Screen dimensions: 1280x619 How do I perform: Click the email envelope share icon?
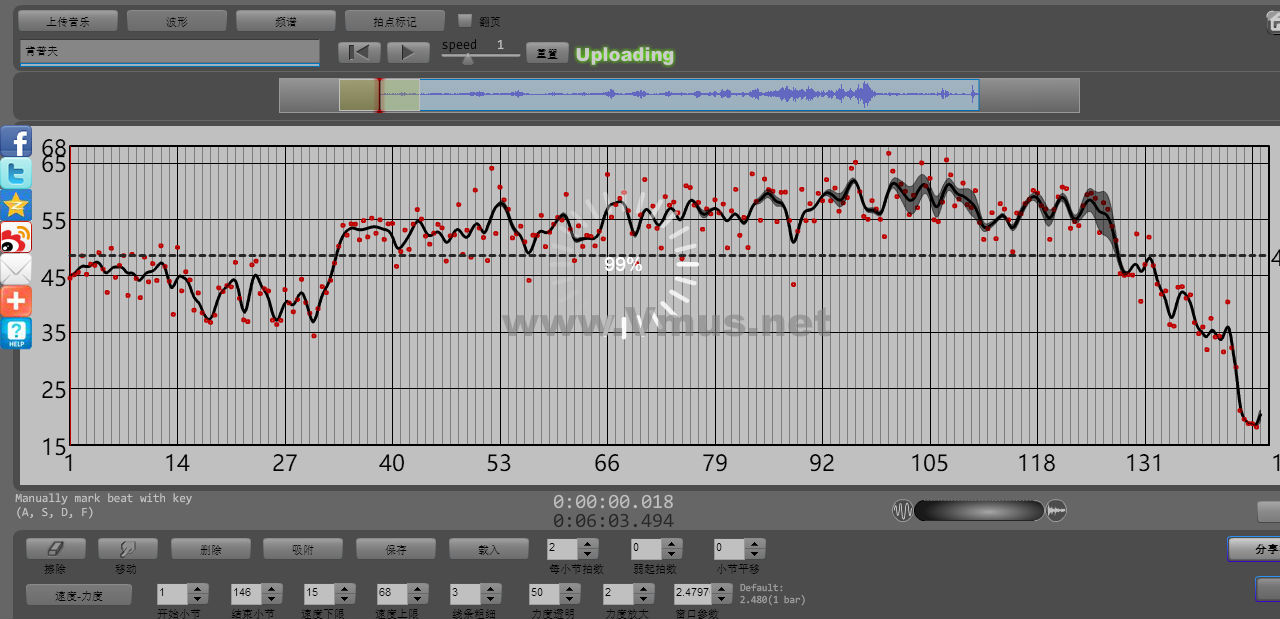point(16,269)
